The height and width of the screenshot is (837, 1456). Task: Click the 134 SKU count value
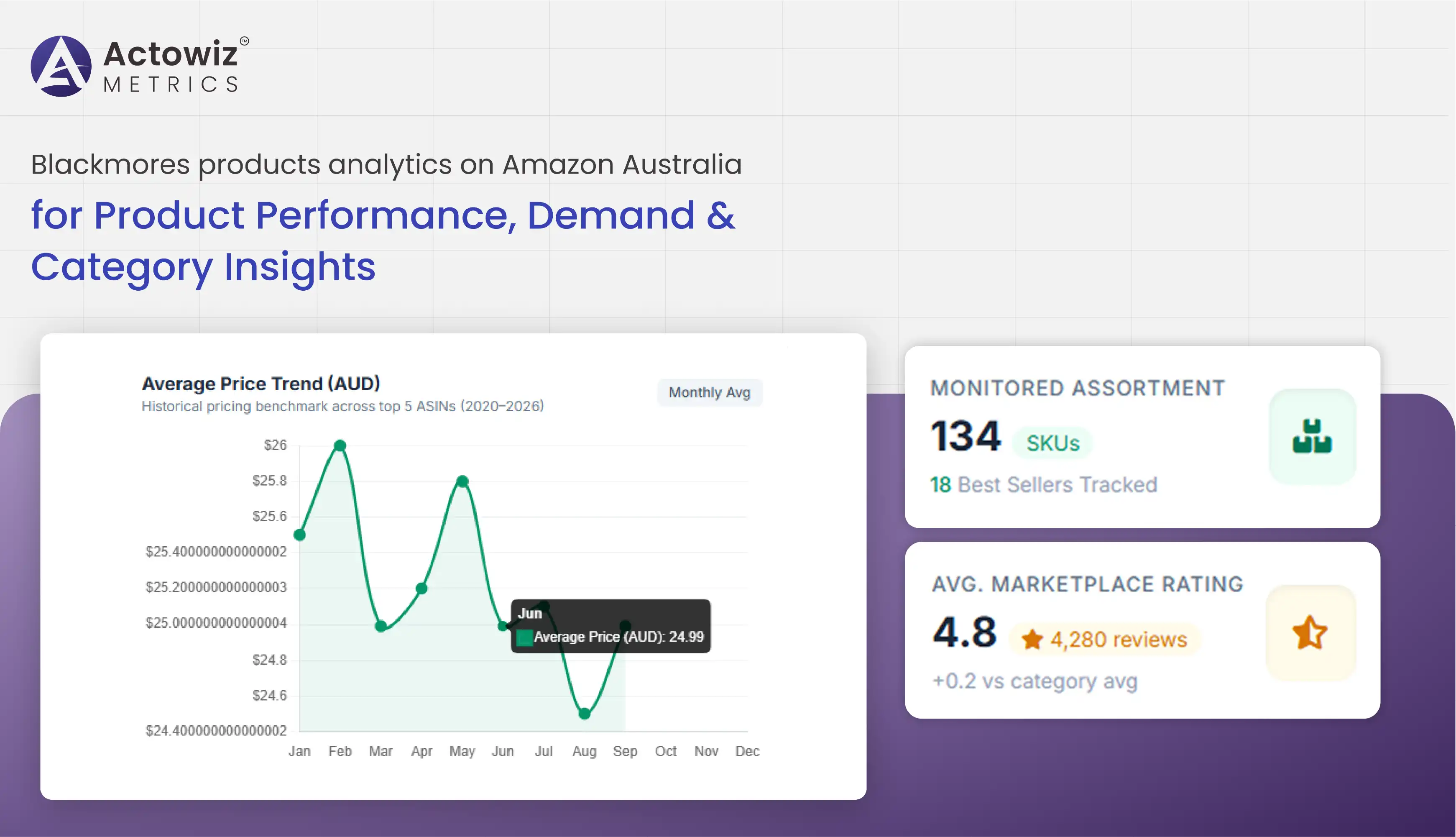[x=966, y=436]
